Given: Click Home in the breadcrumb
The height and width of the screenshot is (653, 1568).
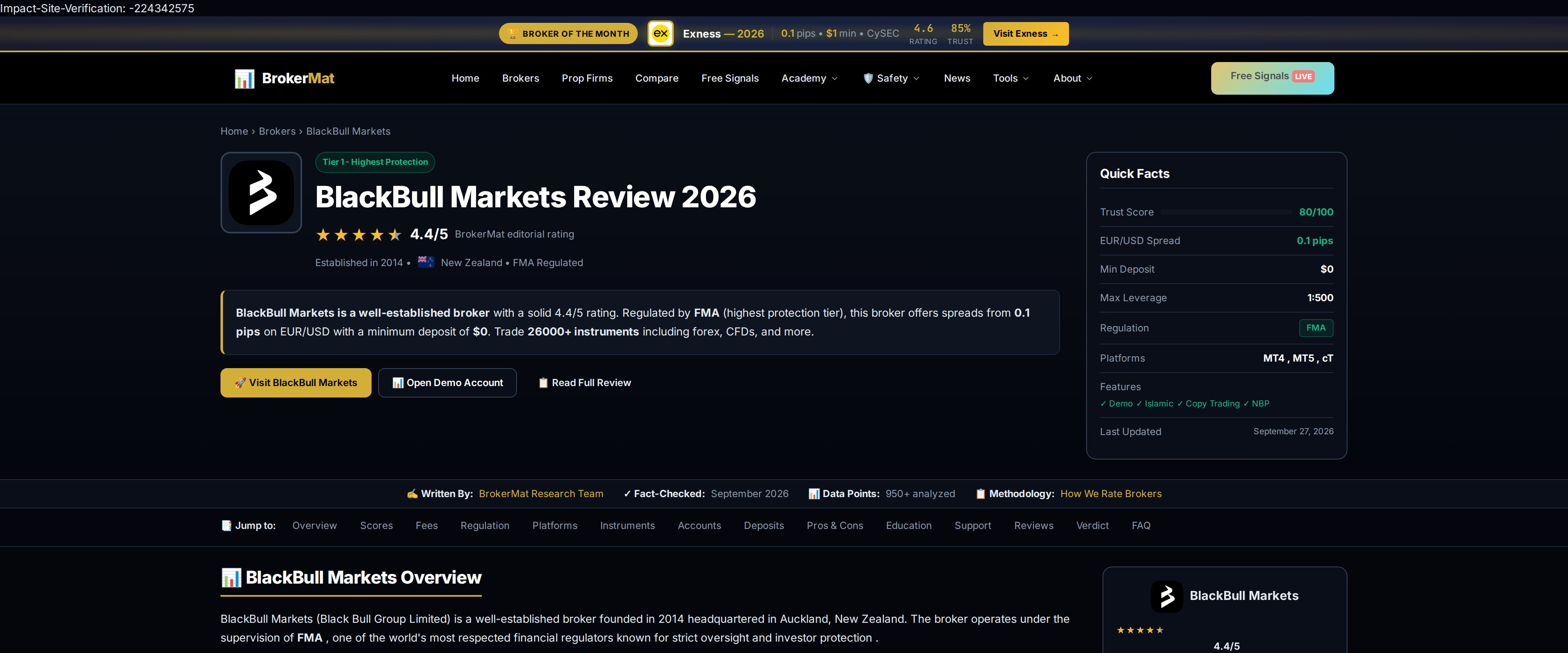Looking at the screenshot, I should (x=234, y=131).
